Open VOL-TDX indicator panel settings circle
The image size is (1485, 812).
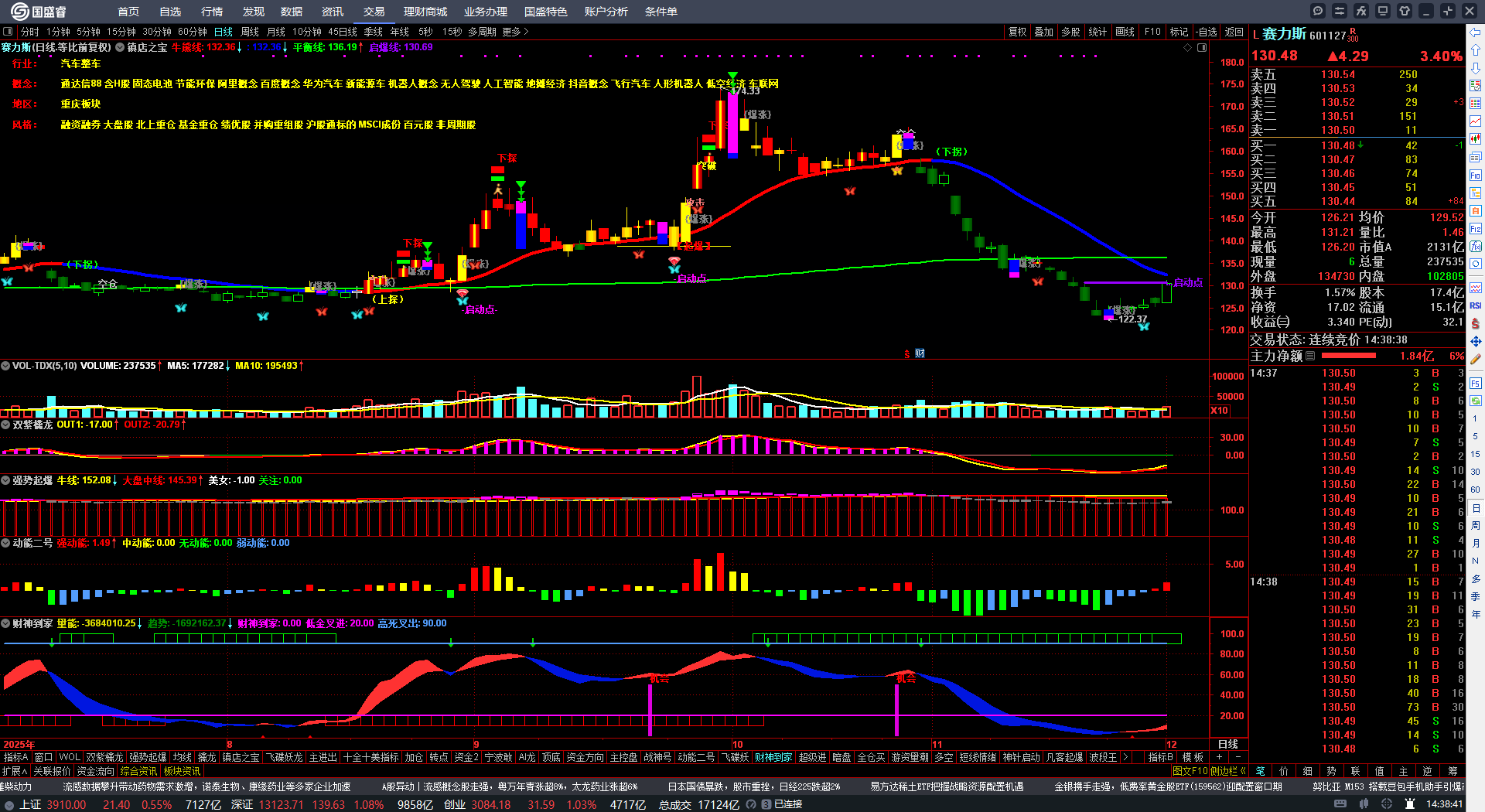(5, 366)
